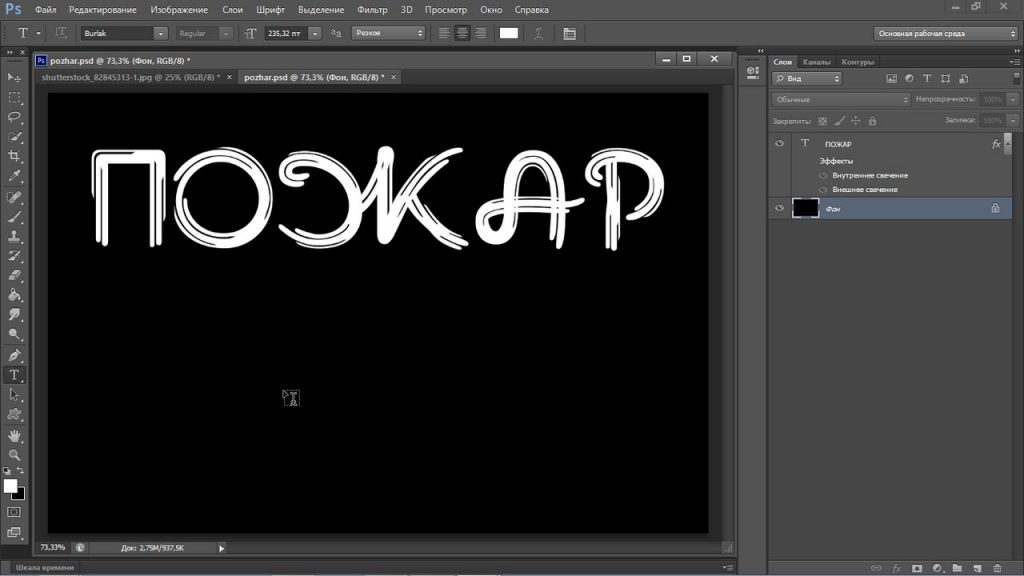
Task: Center align the text
Action: coord(462,33)
